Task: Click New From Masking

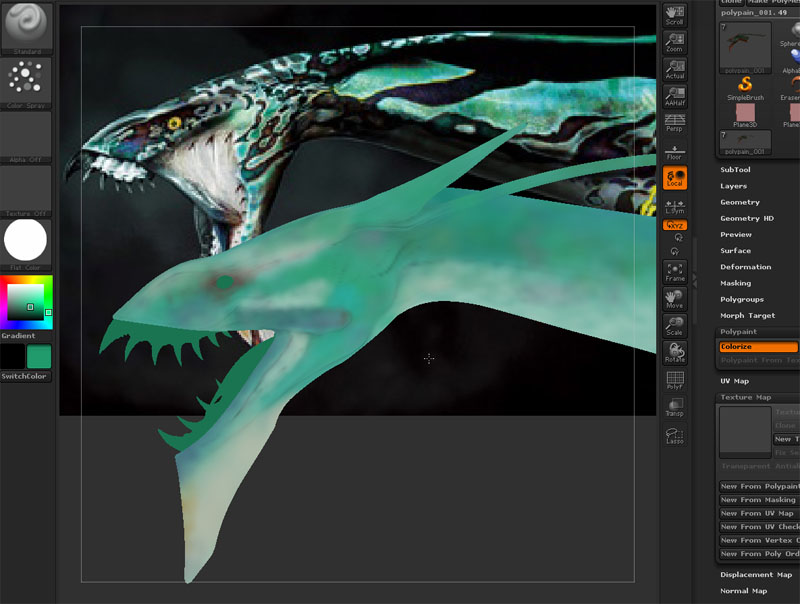Action: click(x=759, y=500)
